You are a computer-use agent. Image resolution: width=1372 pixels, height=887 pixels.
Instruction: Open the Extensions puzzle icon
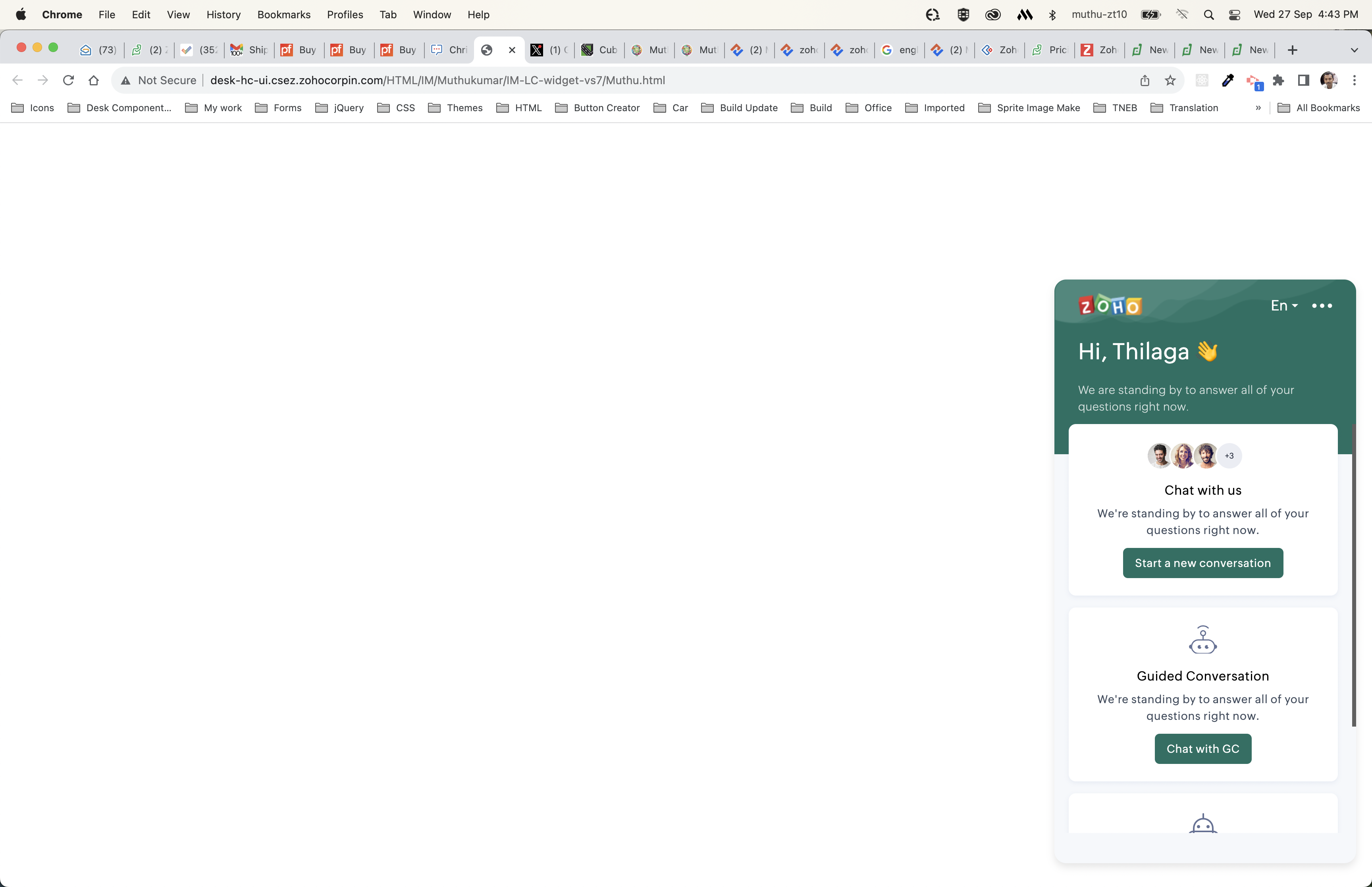pos(1278,80)
